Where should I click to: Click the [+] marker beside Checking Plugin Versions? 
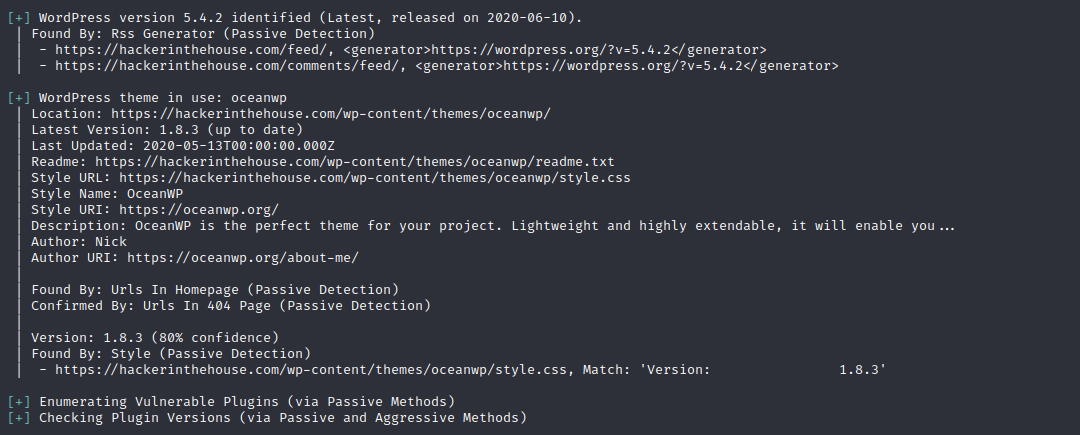pos(19,417)
